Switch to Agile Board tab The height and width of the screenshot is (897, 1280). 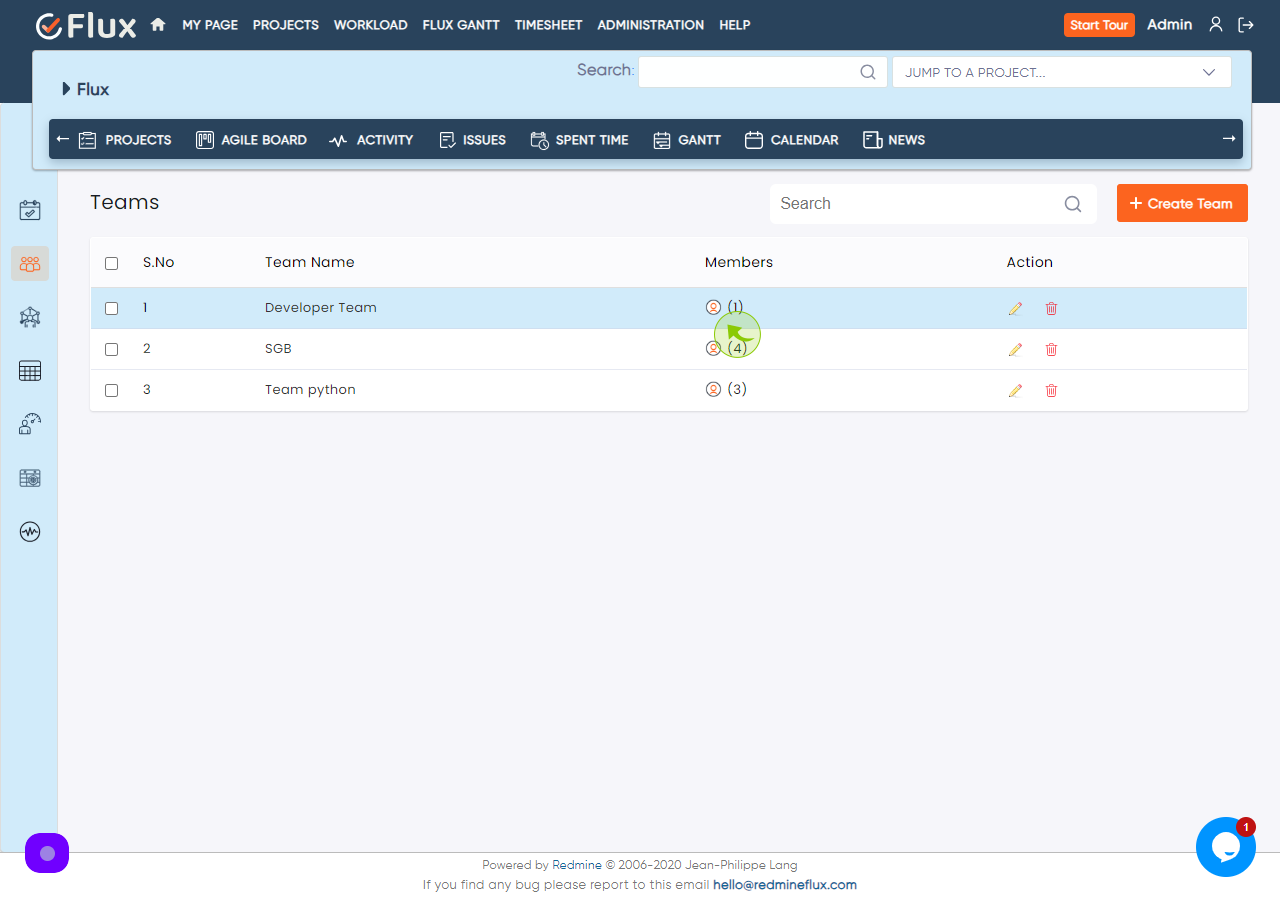[x=251, y=140]
